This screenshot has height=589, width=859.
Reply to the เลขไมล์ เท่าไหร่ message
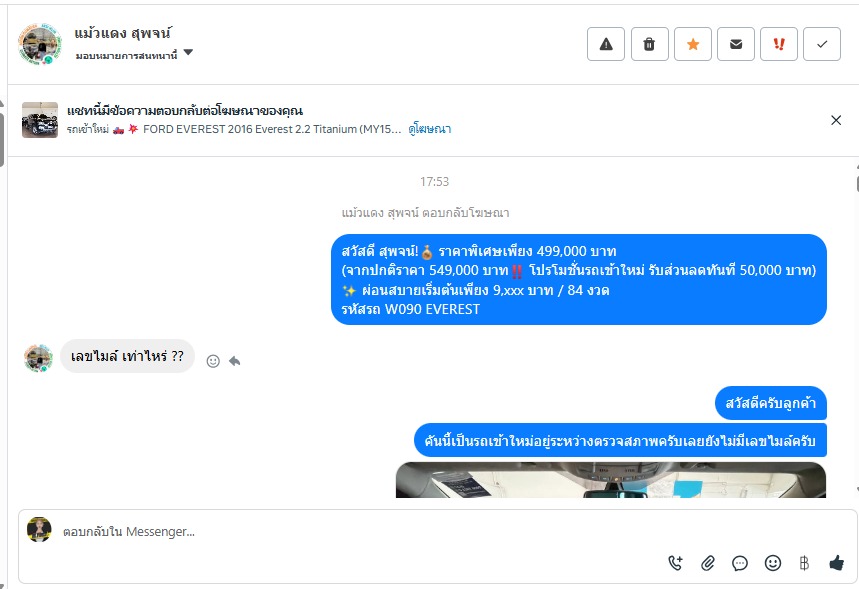234,361
